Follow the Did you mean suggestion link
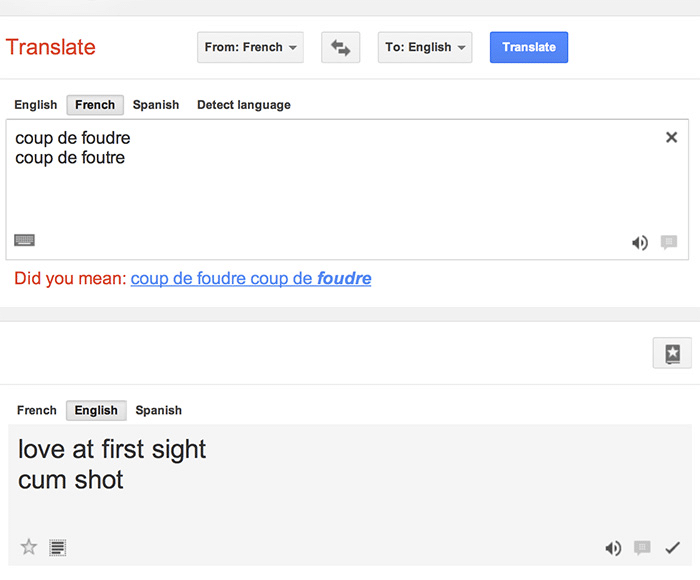Viewport: 700px width, 580px height. click(x=251, y=278)
